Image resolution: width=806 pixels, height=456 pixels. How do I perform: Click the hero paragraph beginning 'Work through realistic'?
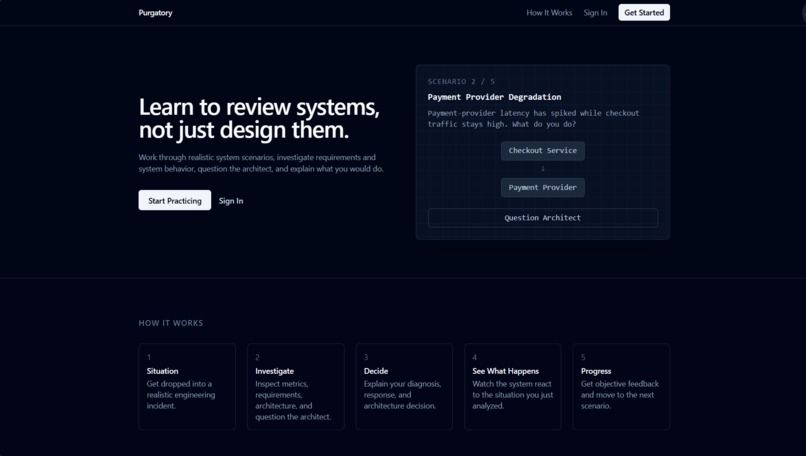[261, 163]
